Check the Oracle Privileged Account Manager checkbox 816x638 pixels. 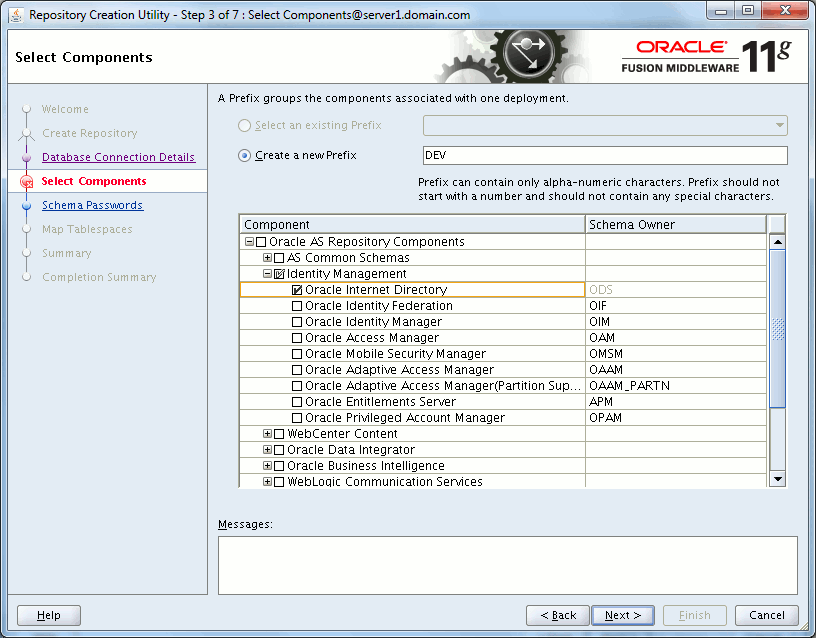tap(297, 418)
